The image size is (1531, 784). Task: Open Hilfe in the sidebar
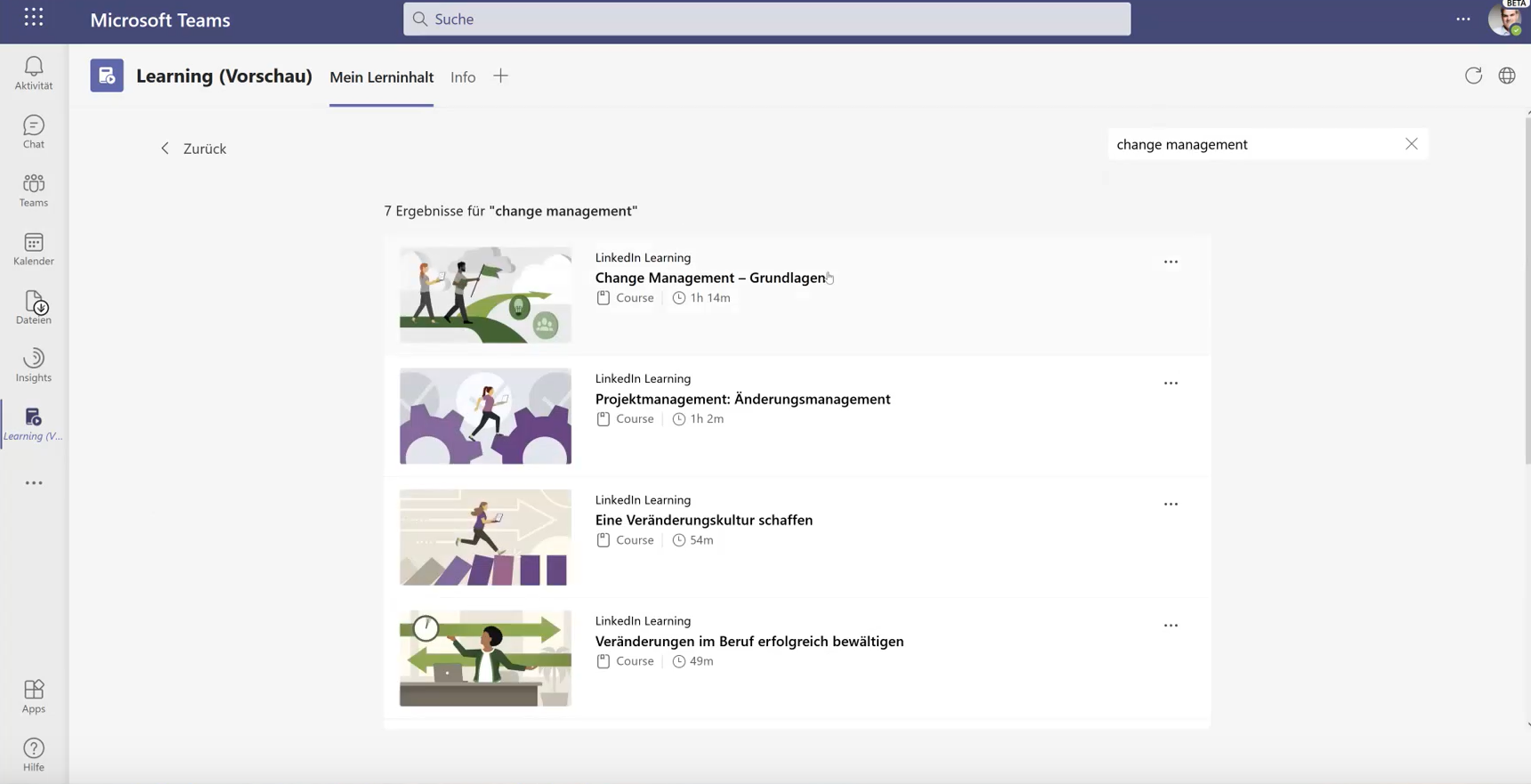pos(34,756)
